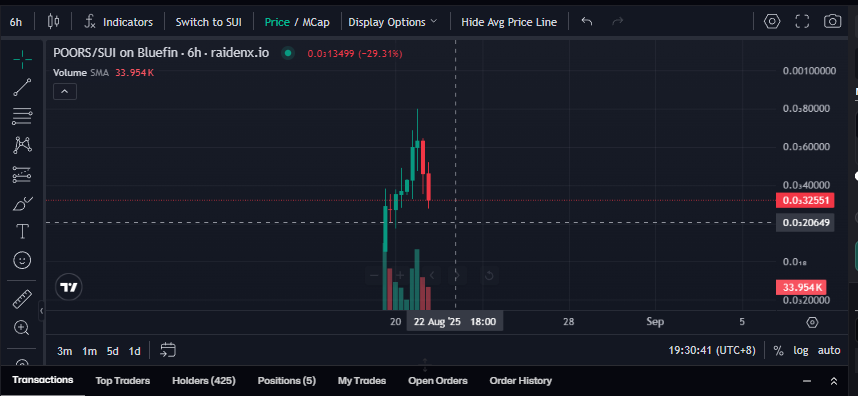Select the 1m date range
Screen dimensions: 858x396
pos(89,351)
